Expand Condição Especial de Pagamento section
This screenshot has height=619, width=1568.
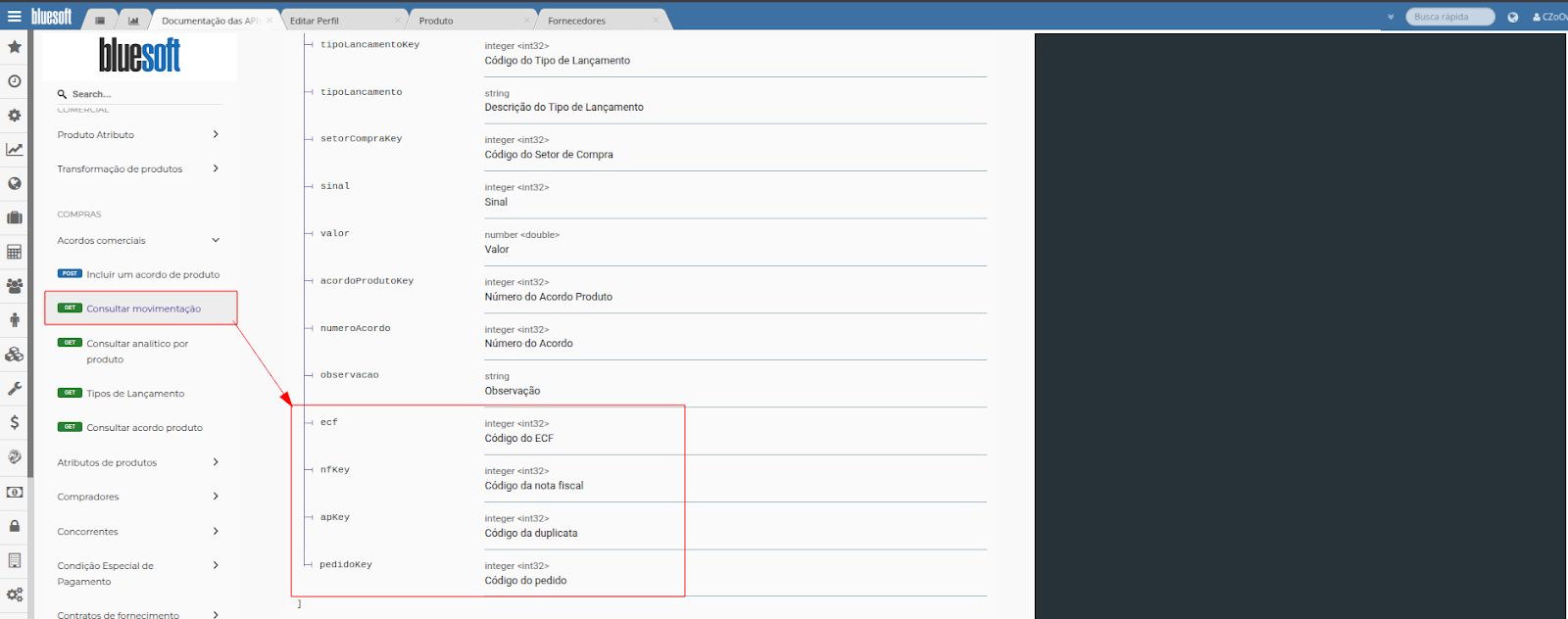click(138, 573)
